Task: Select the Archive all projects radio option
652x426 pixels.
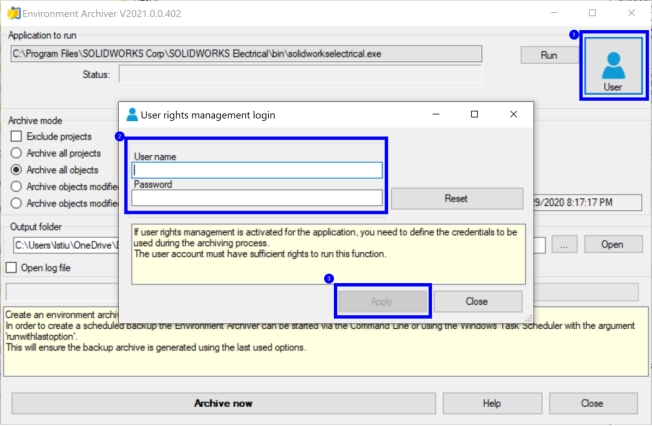Action: (16, 153)
